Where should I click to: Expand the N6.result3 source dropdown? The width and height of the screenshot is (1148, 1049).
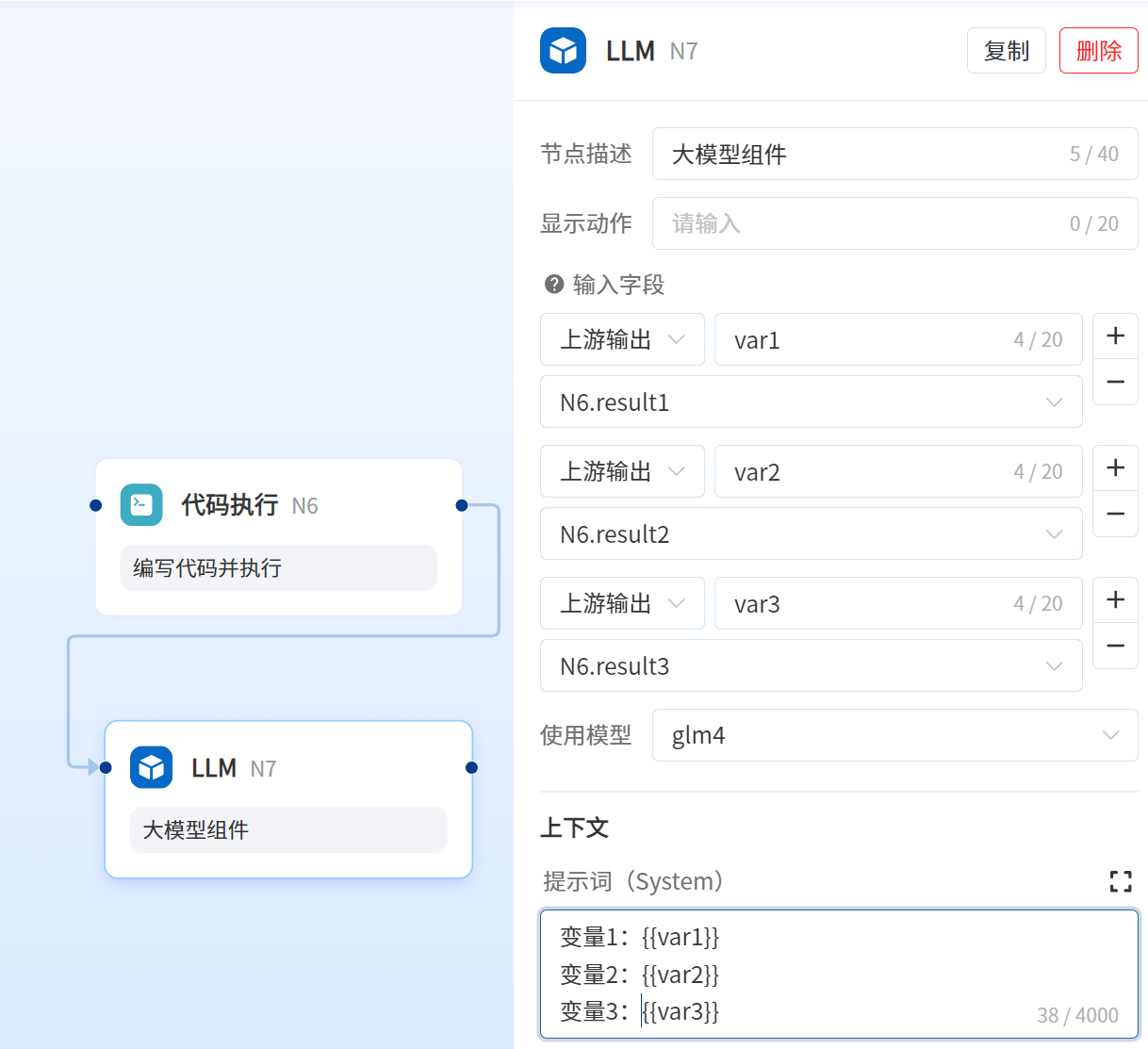[811, 666]
